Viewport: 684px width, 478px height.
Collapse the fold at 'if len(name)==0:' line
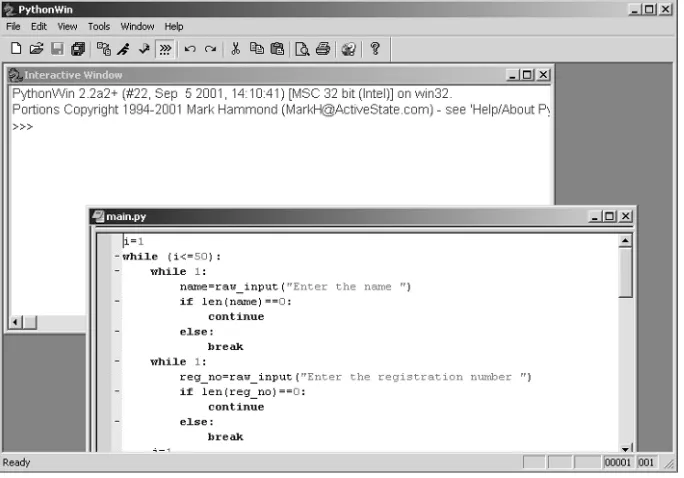(117, 301)
